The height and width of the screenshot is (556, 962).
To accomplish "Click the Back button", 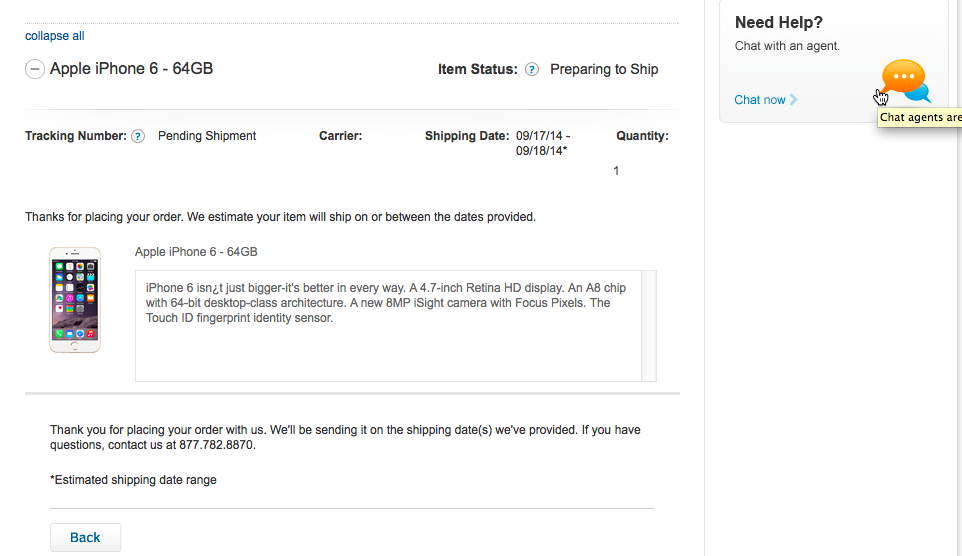I will point(85,538).
